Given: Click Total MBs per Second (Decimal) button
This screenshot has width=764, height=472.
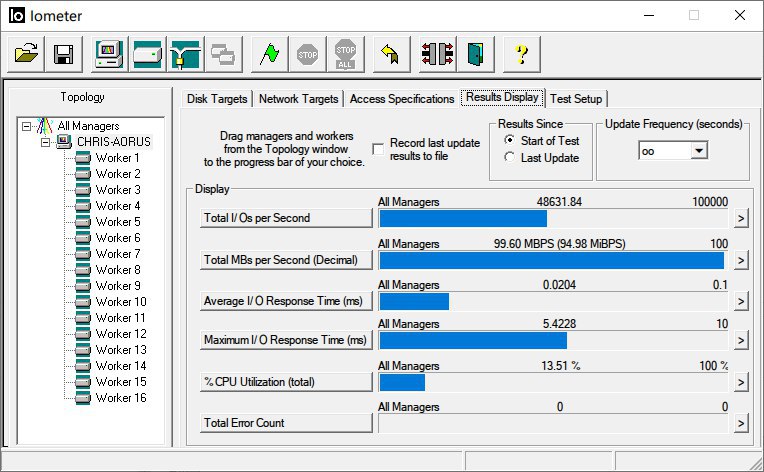Looking at the screenshot, I should point(286,260).
